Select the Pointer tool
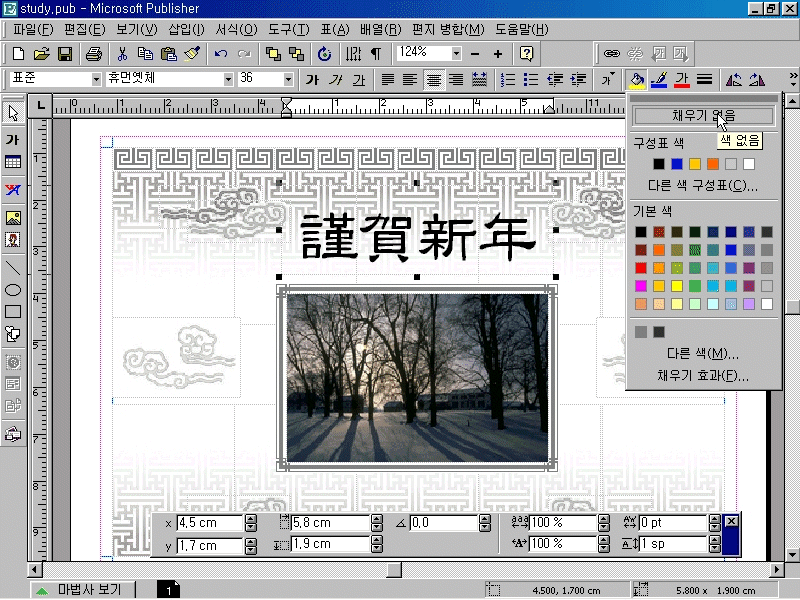This screenshot has height=600, width=800. [x=13, y=113]
